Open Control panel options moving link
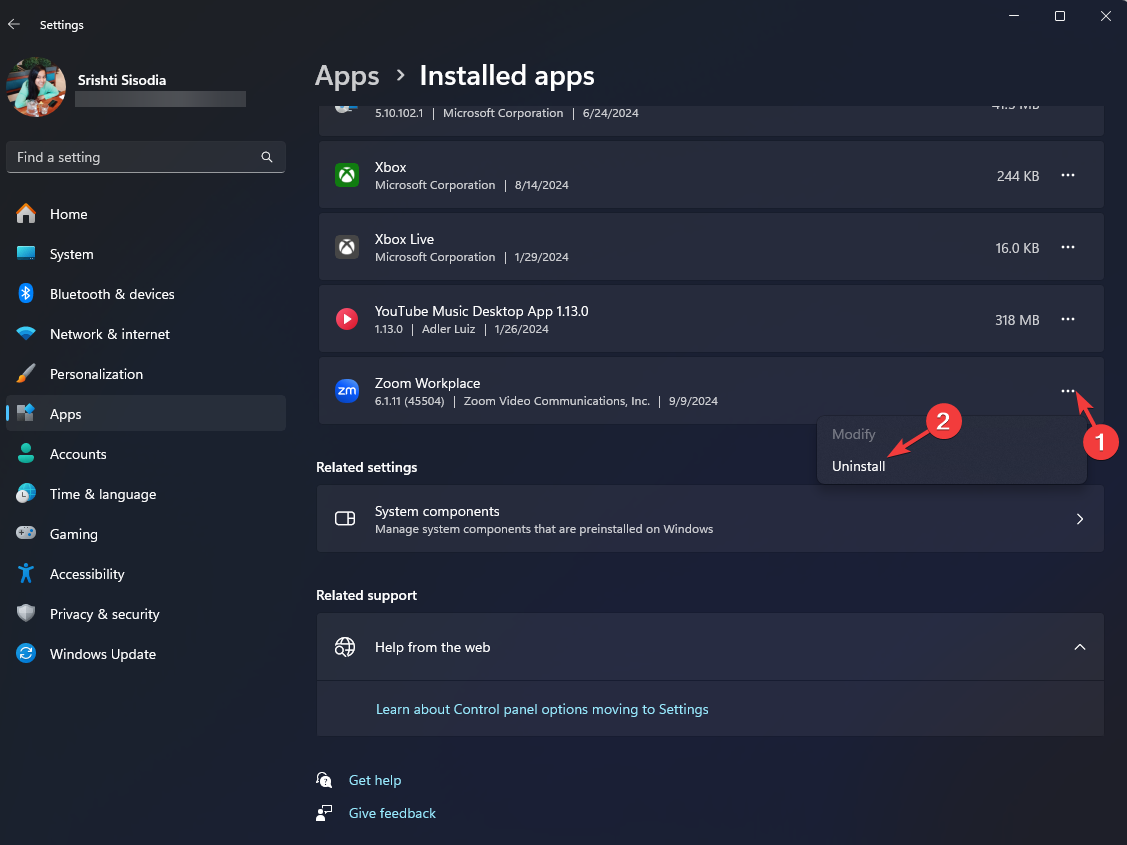The height and width of the screenshot is (845, 1127). point(542,709)
